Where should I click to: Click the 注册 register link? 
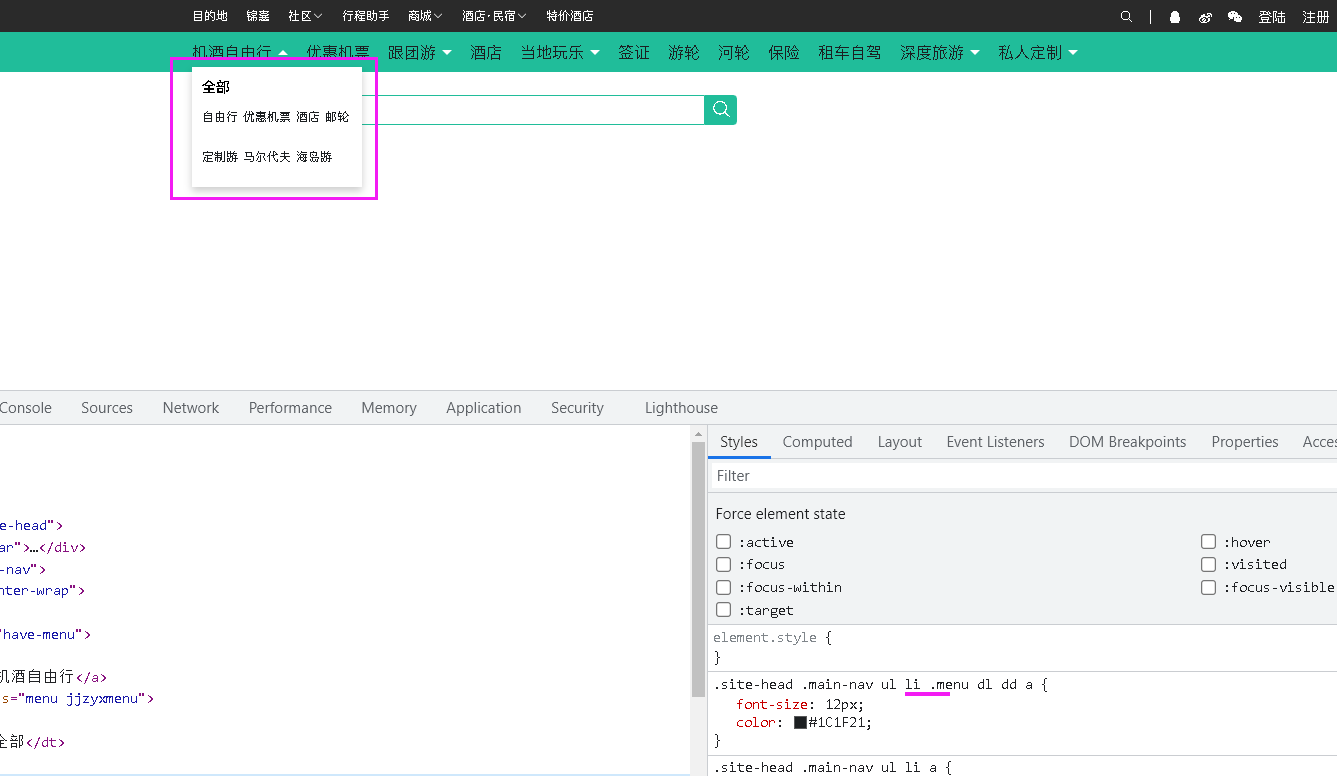(1316, 17)
